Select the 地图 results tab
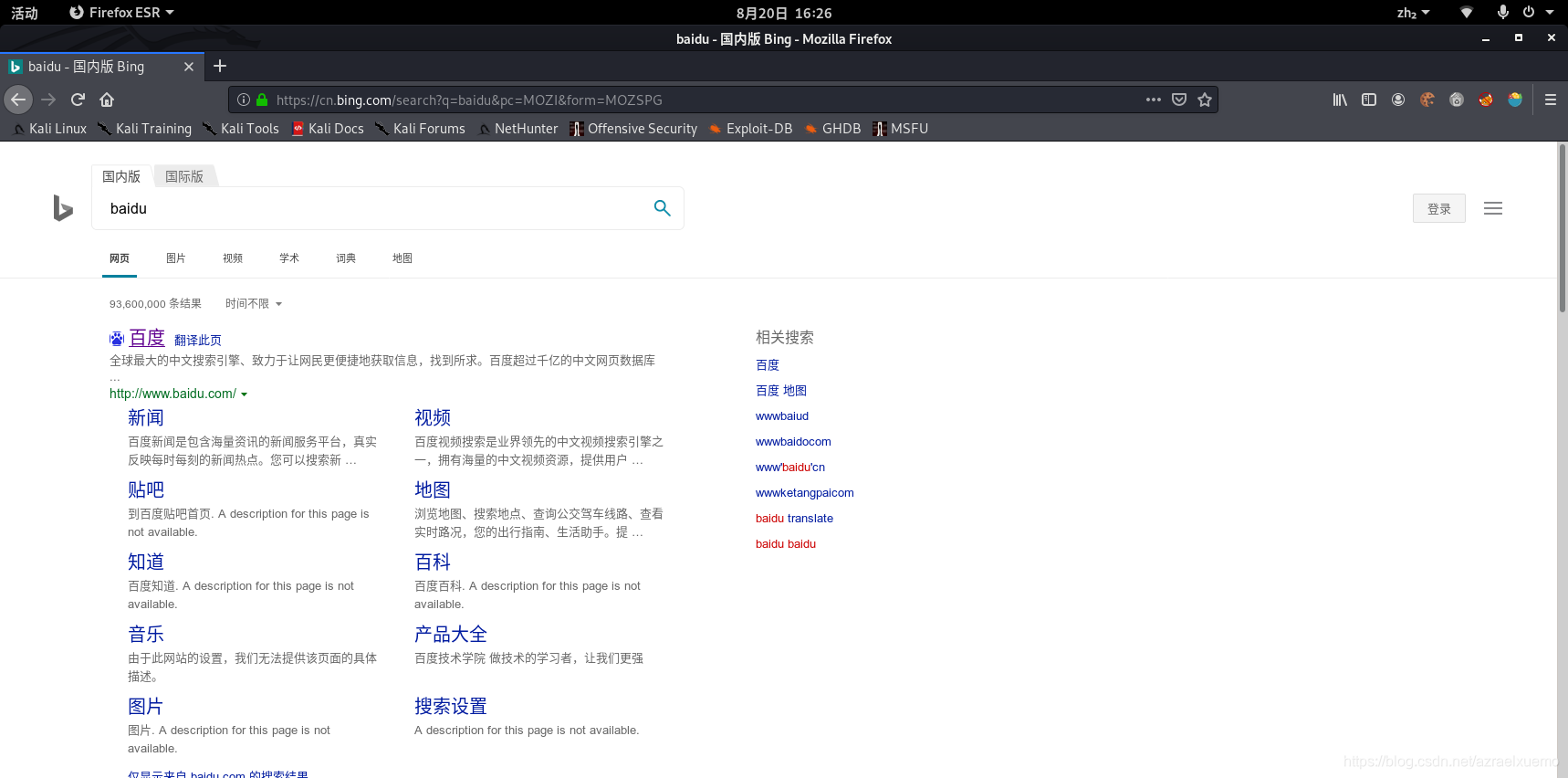 coord(402,258)
